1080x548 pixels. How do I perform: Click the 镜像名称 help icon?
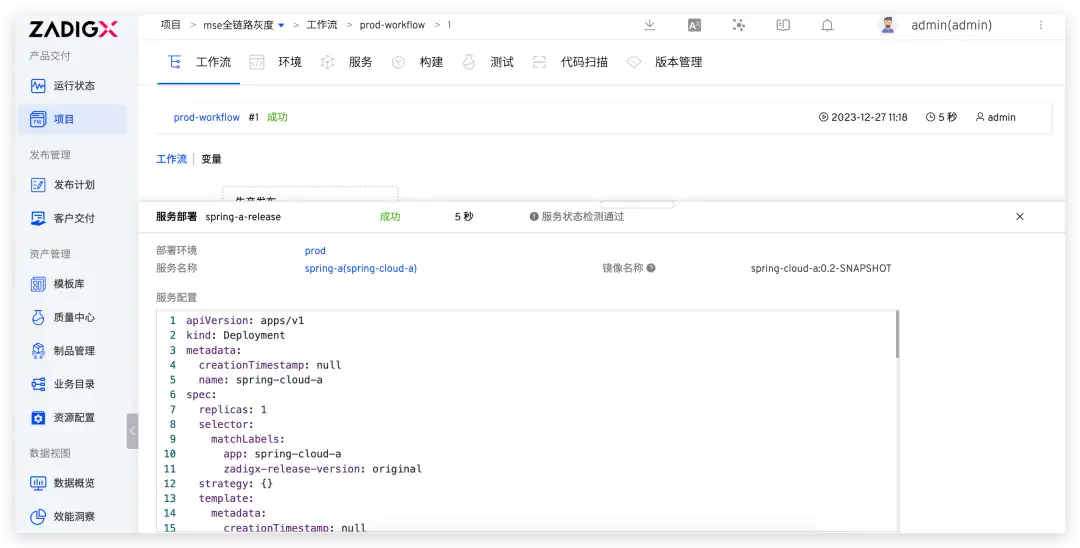pyautogui.click(x=651, y=268)
